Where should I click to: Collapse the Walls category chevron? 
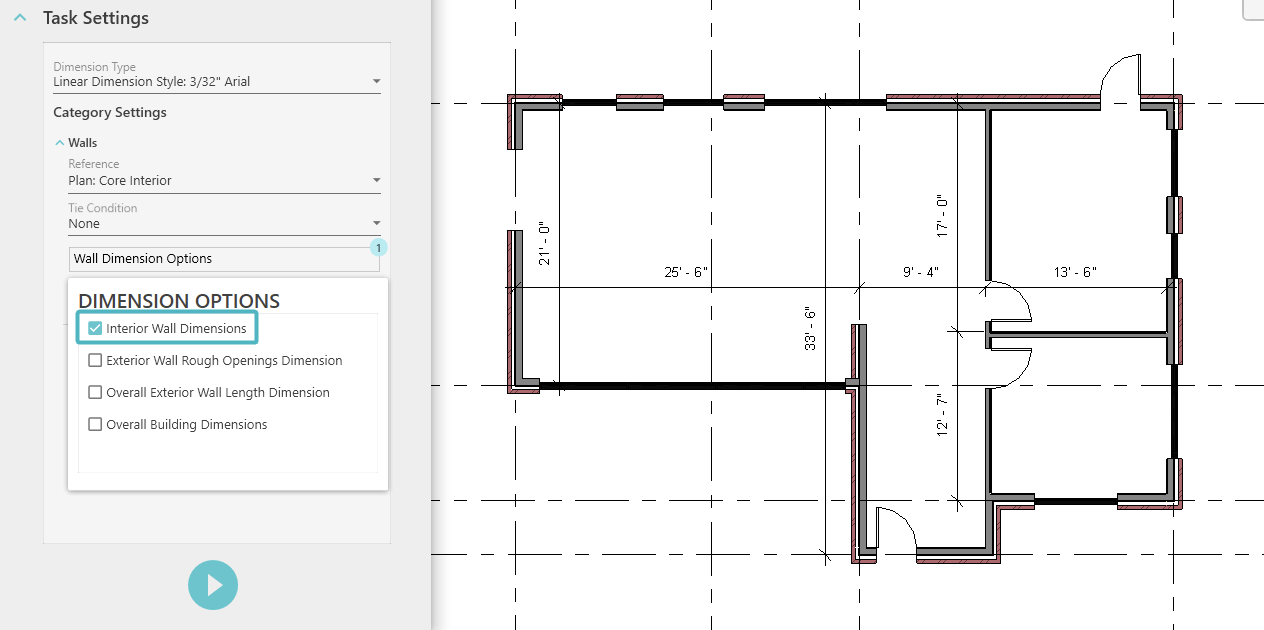click(x=59, y=143)
